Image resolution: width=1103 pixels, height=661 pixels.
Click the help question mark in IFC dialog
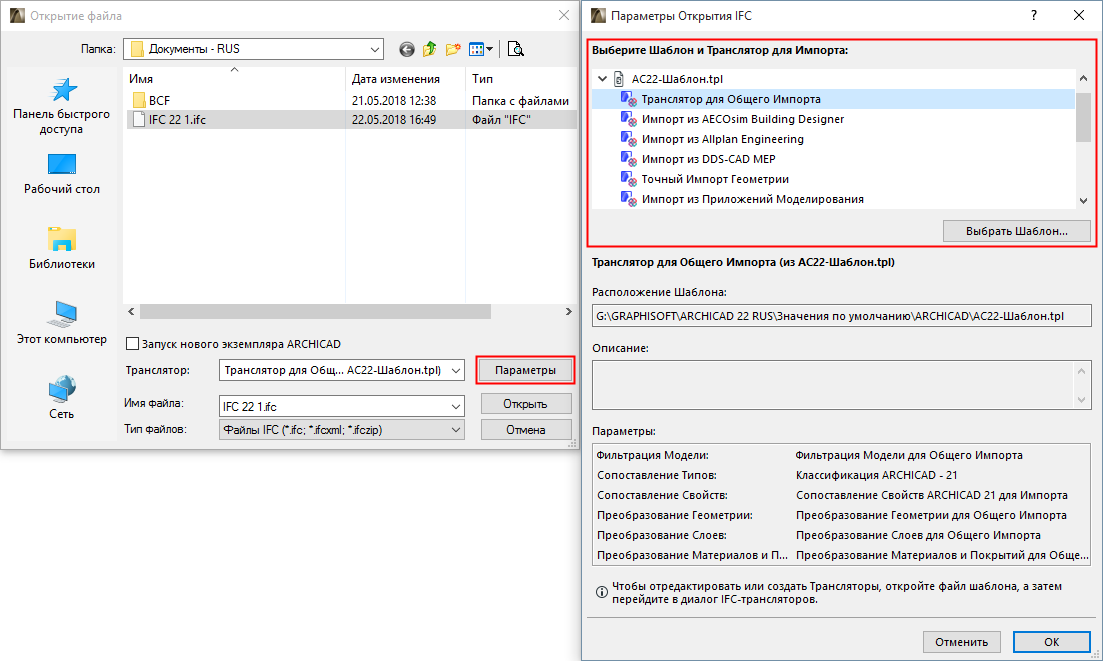1033,15
